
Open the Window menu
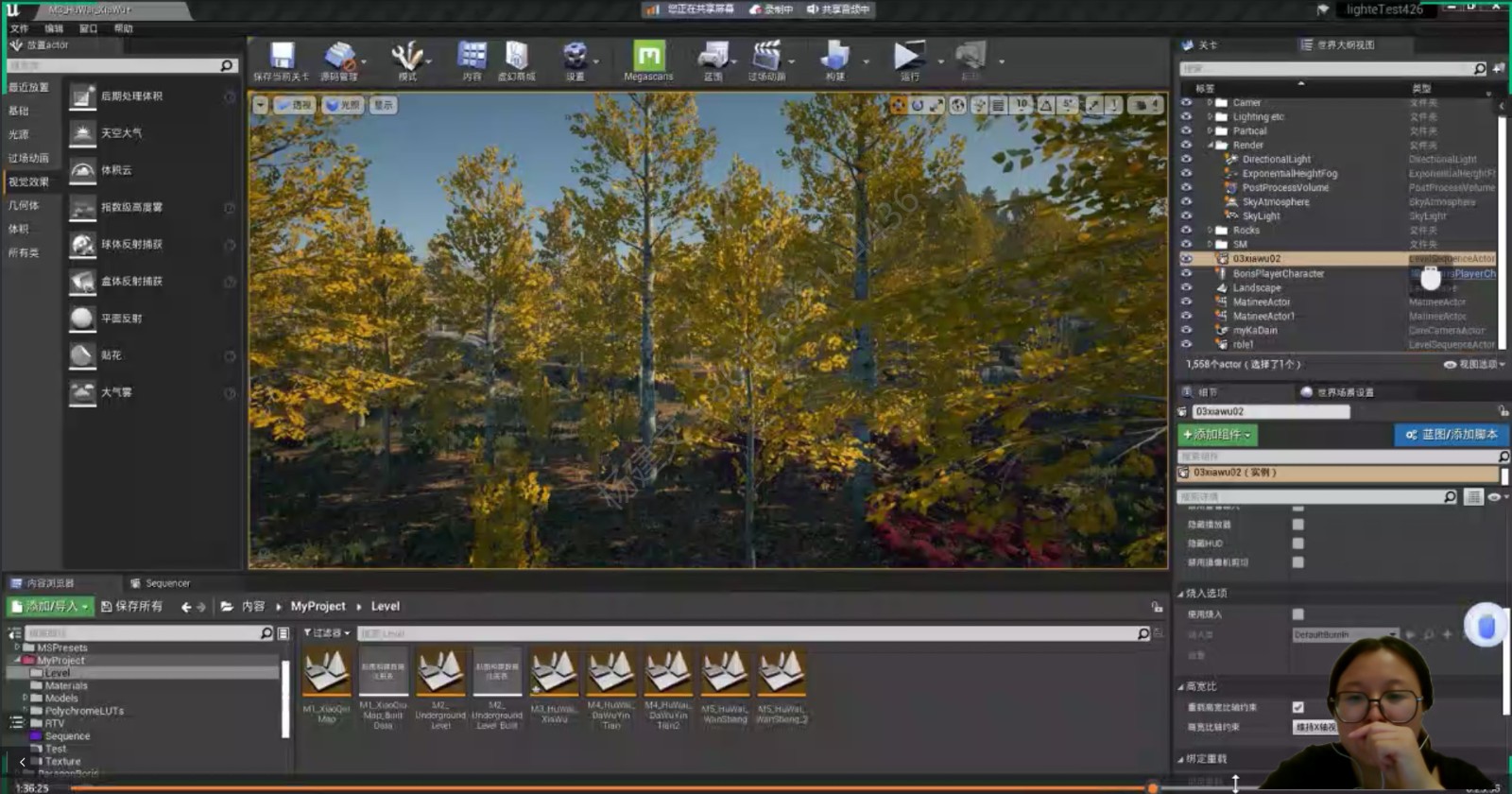coord(88,28)
